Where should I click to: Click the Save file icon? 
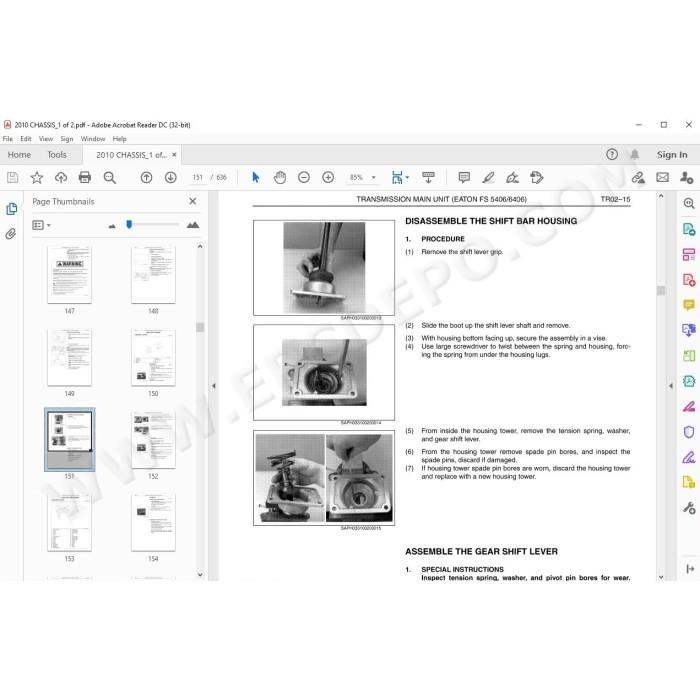point(12,178)
